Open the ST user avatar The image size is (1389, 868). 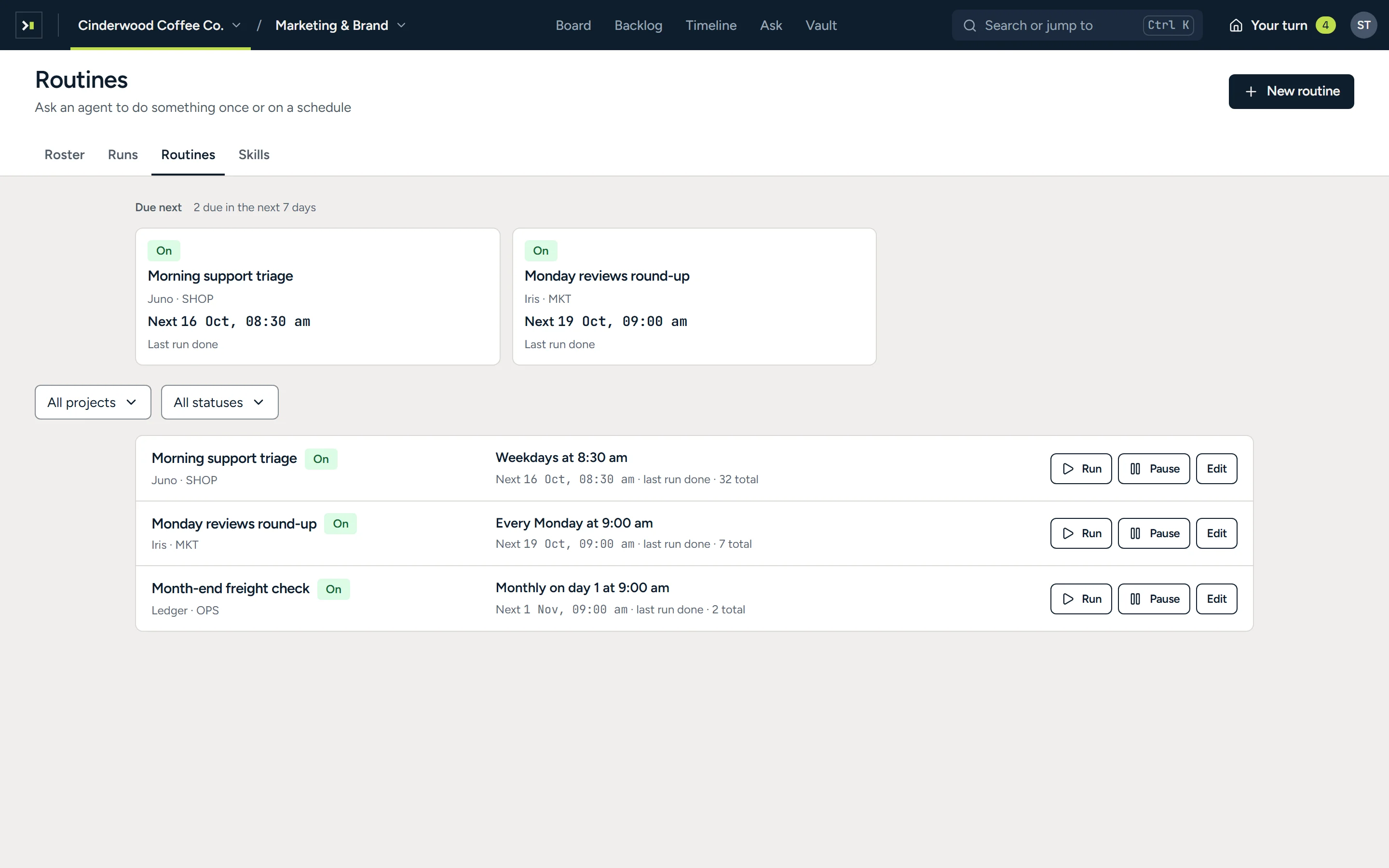1363,25
